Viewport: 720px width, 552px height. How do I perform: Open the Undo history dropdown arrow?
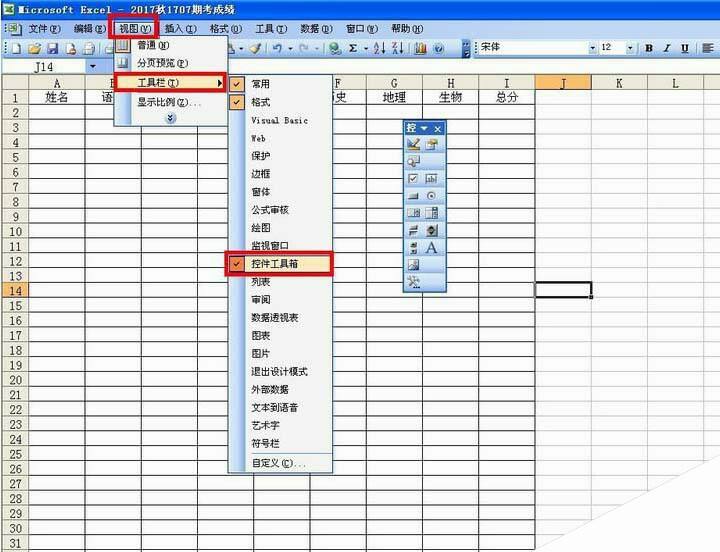pos(290,48)
